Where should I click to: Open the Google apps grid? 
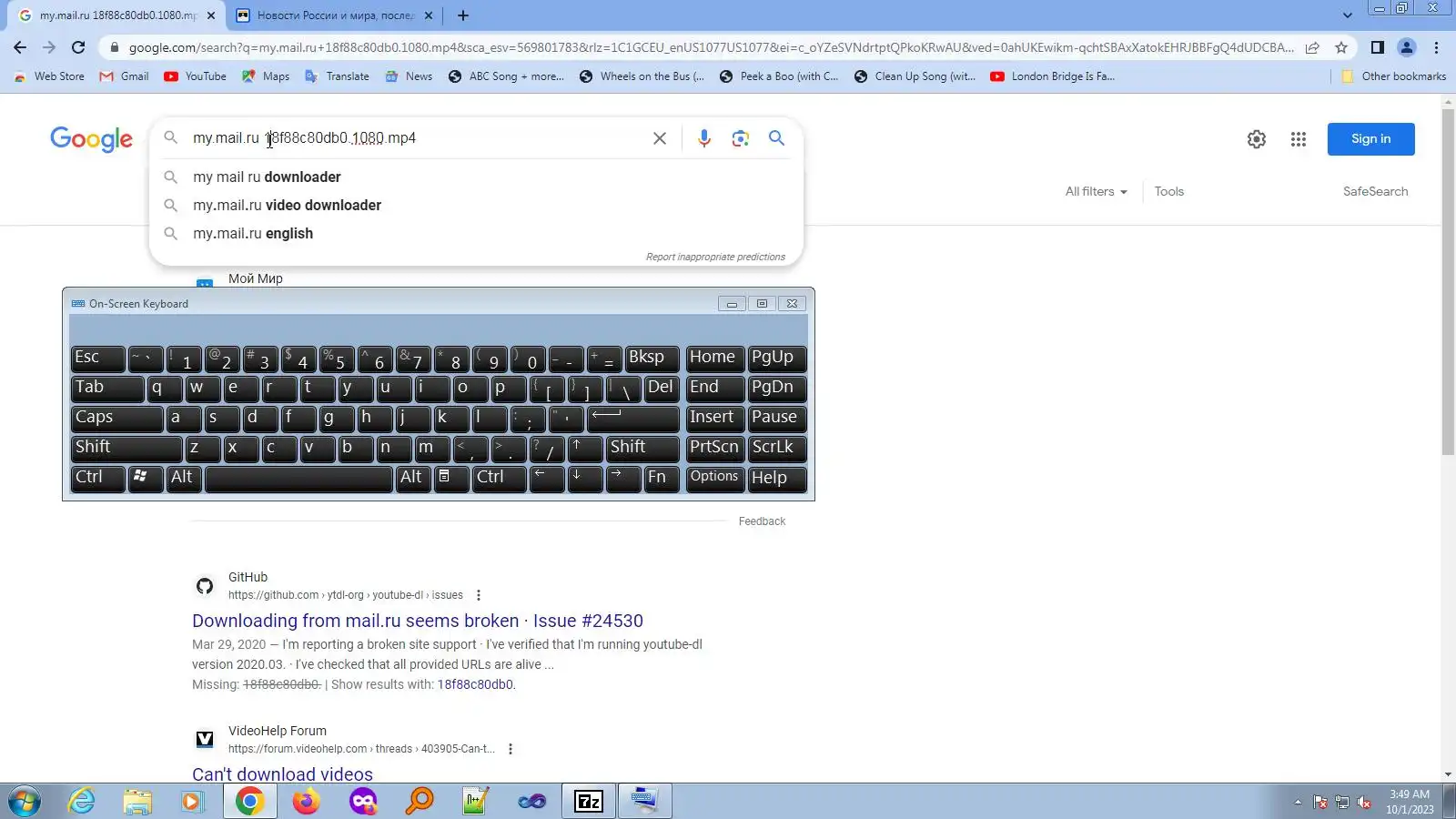click(x=1299, y=139)
